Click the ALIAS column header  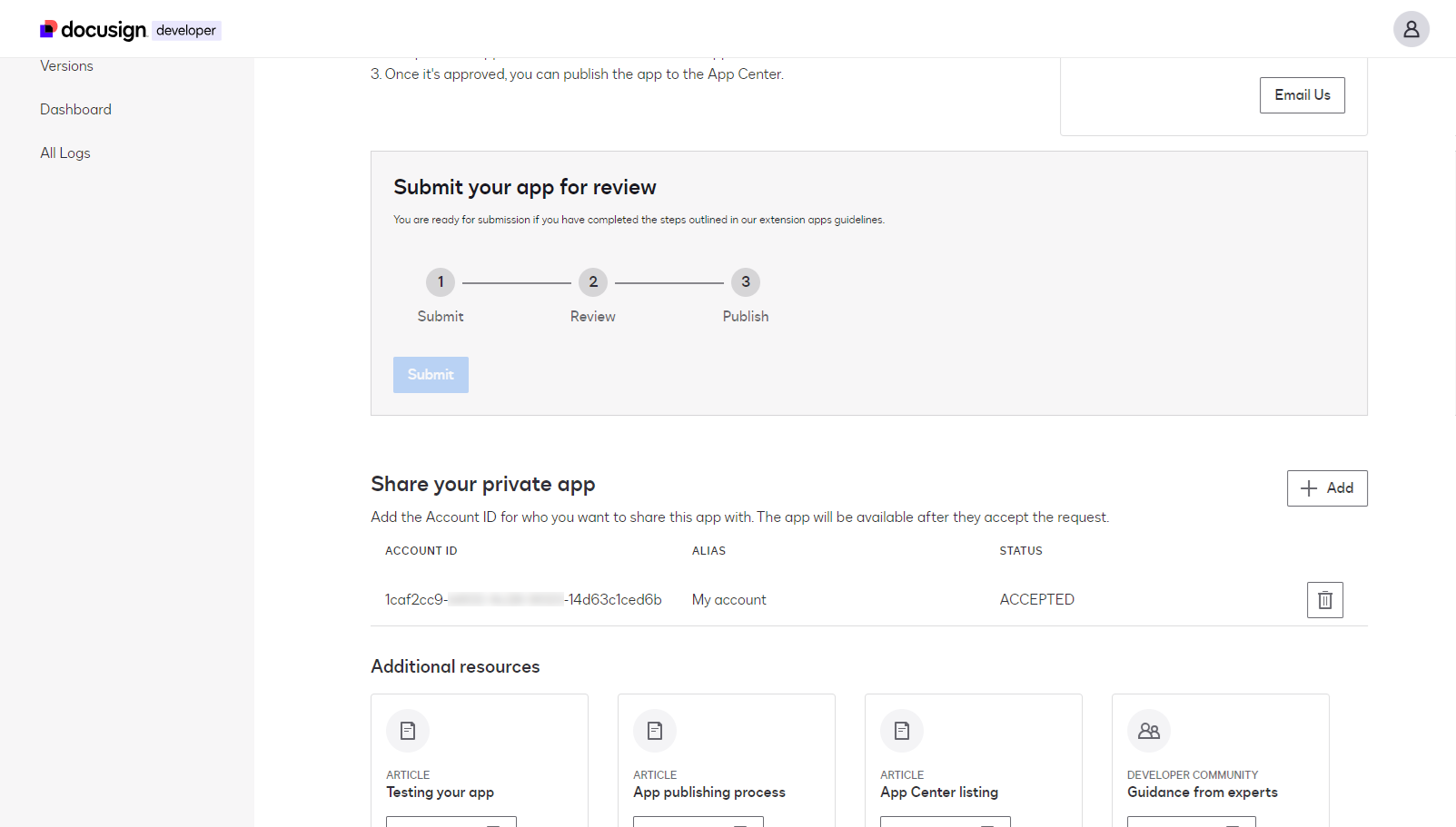pos(708,551)
